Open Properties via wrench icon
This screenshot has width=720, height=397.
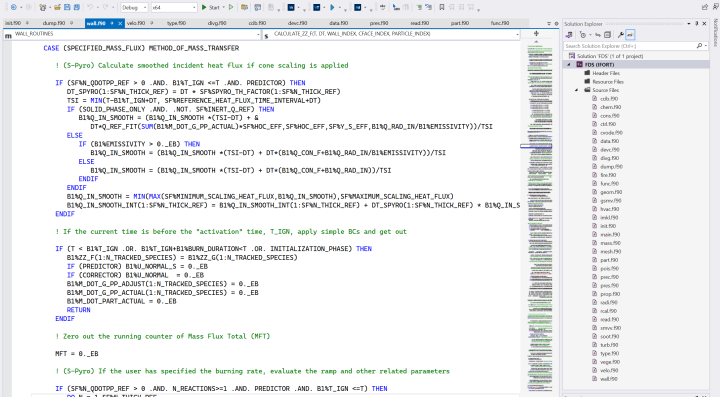(x=620, y=35)
